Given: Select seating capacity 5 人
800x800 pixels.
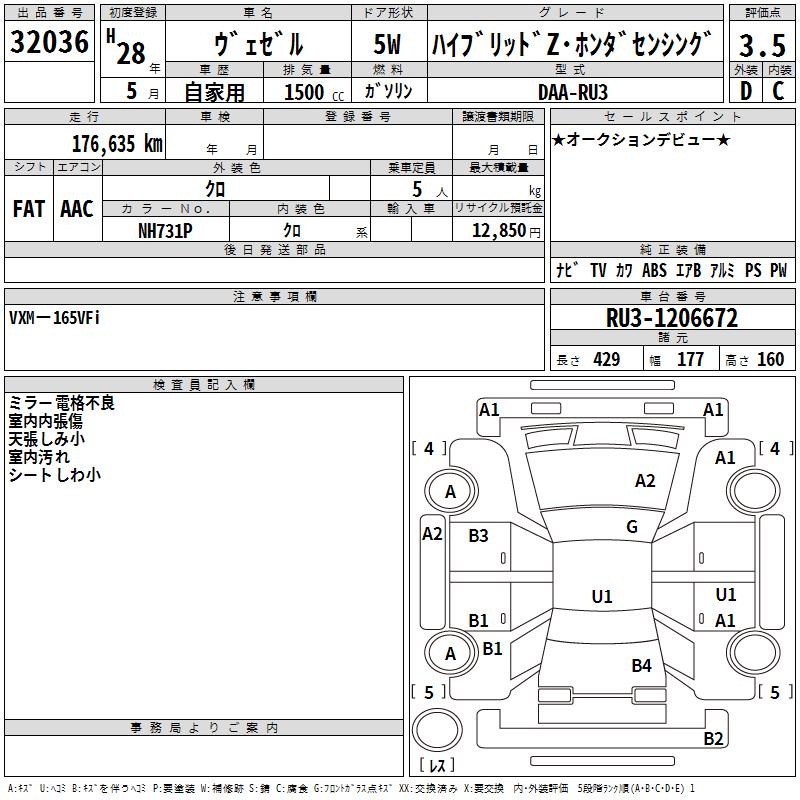Looking at the screenshot, I should (x=430, y=190).
